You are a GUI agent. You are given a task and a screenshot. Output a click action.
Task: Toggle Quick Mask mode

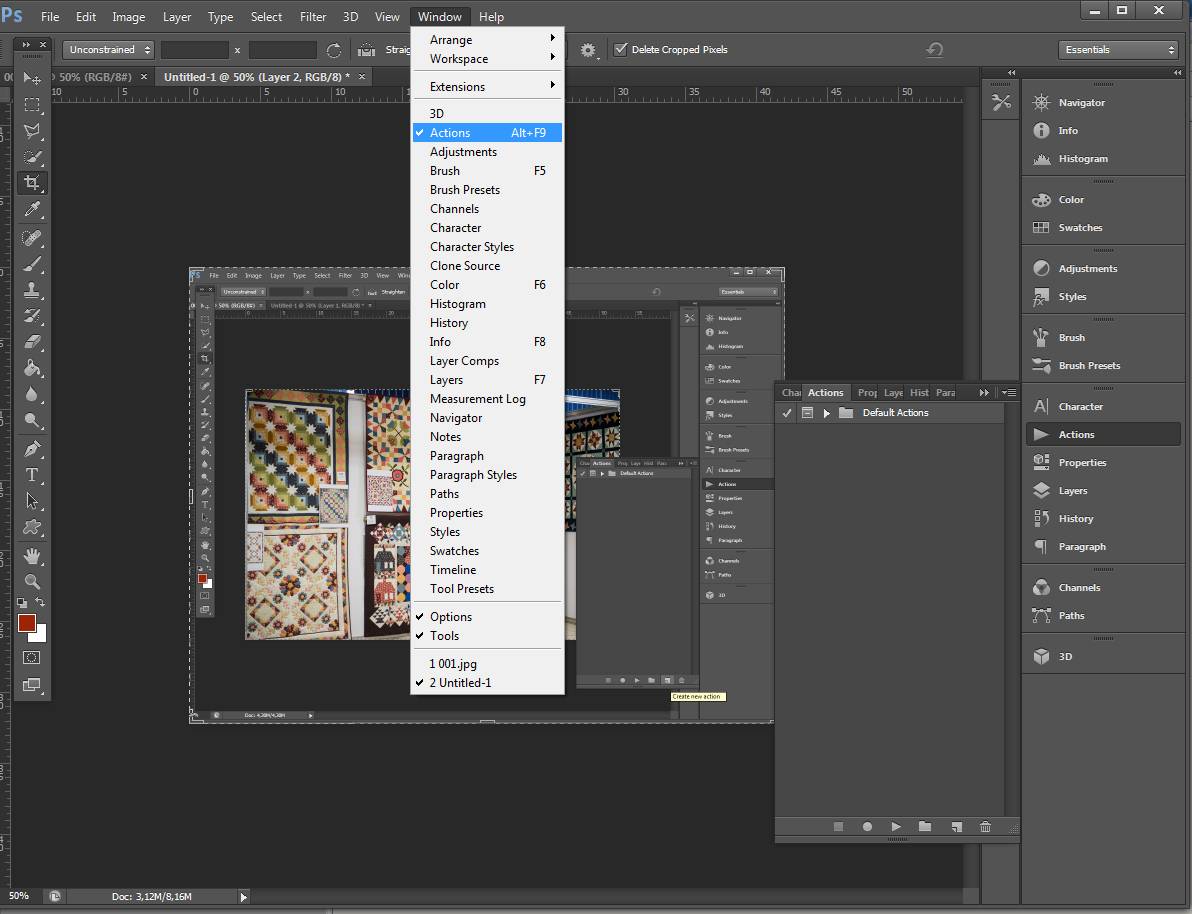point(32,658)
